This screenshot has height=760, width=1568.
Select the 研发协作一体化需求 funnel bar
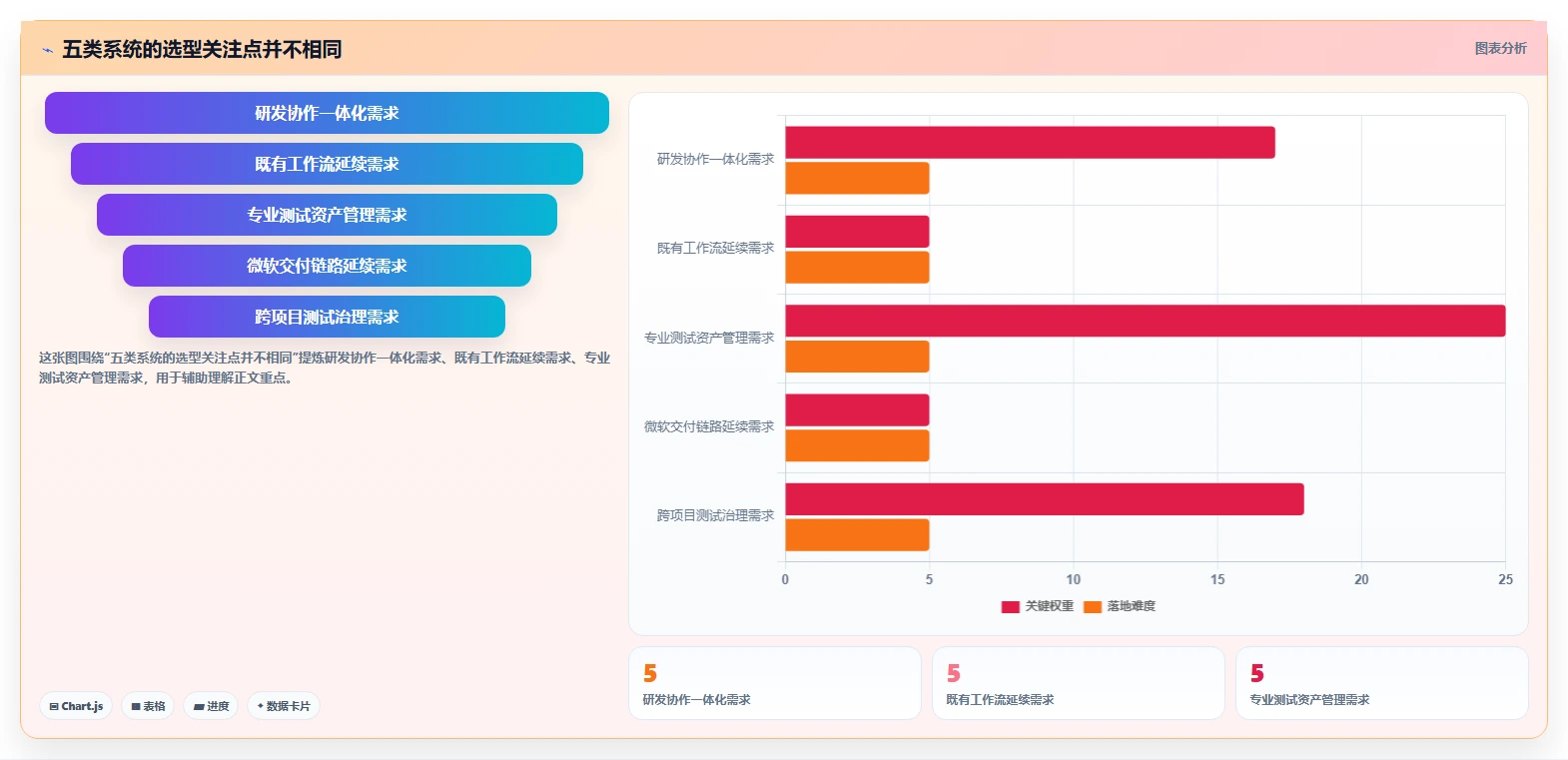click(x=327, y=113)
